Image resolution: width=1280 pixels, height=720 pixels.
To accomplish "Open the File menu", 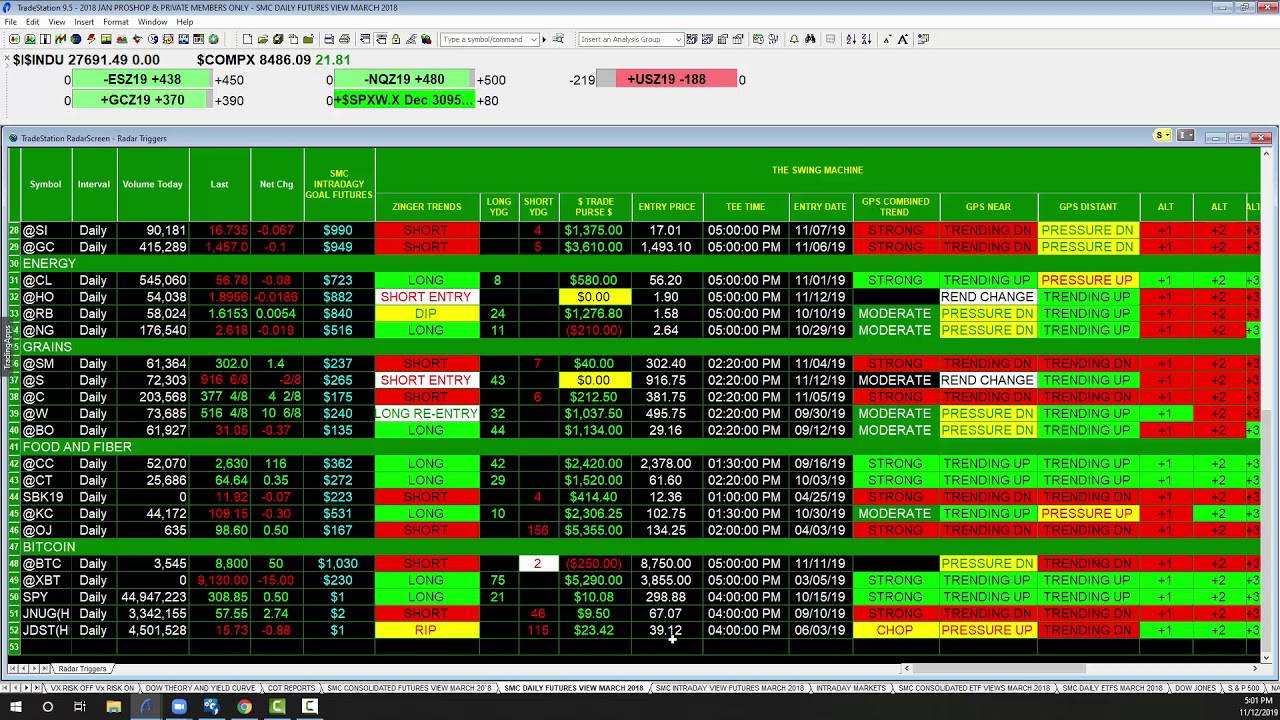I will 10,22.
